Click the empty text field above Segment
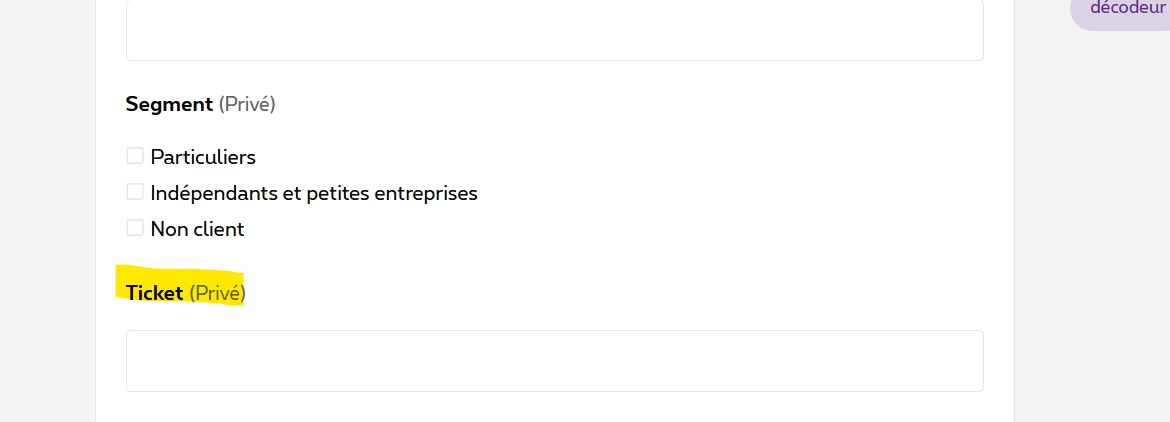Screen dimensions: 1170x422 [x=554, y=31]
